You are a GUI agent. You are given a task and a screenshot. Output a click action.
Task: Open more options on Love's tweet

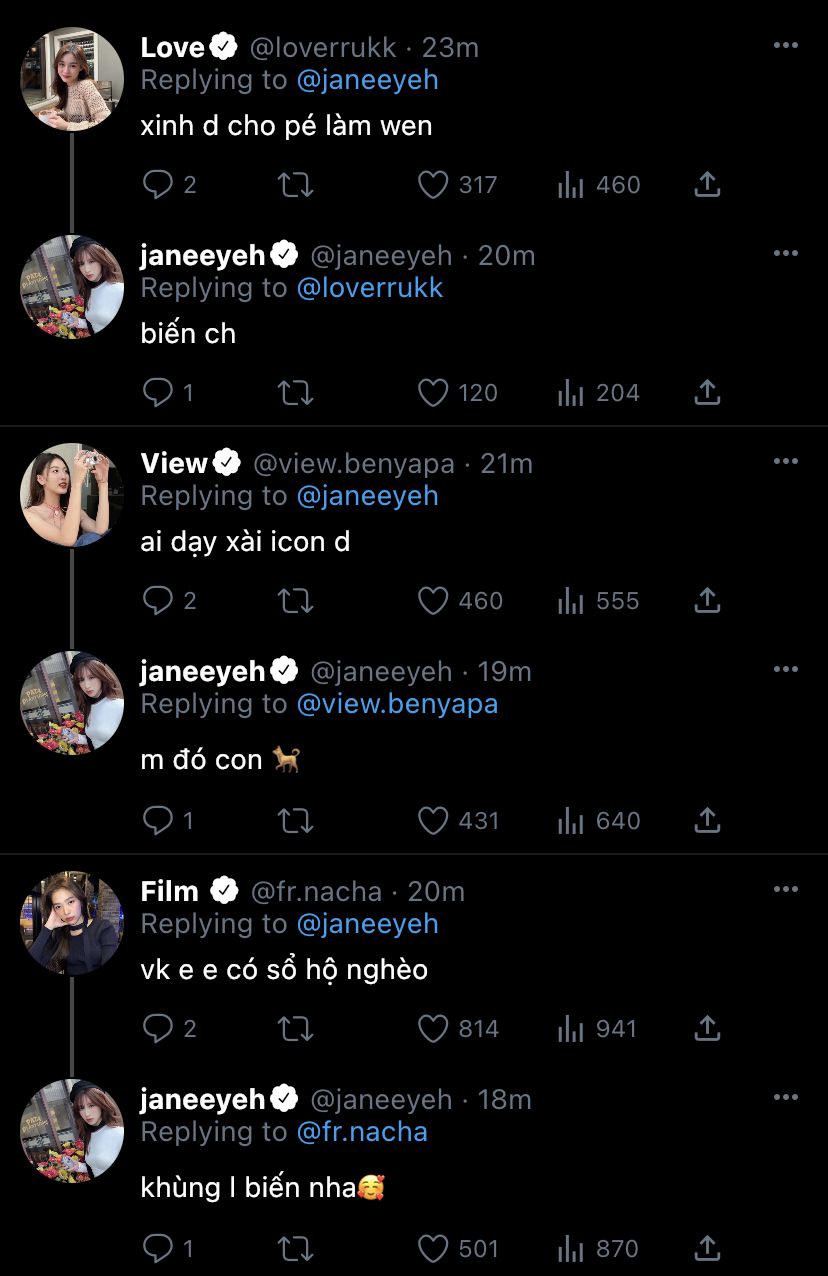tap(786, 45)
